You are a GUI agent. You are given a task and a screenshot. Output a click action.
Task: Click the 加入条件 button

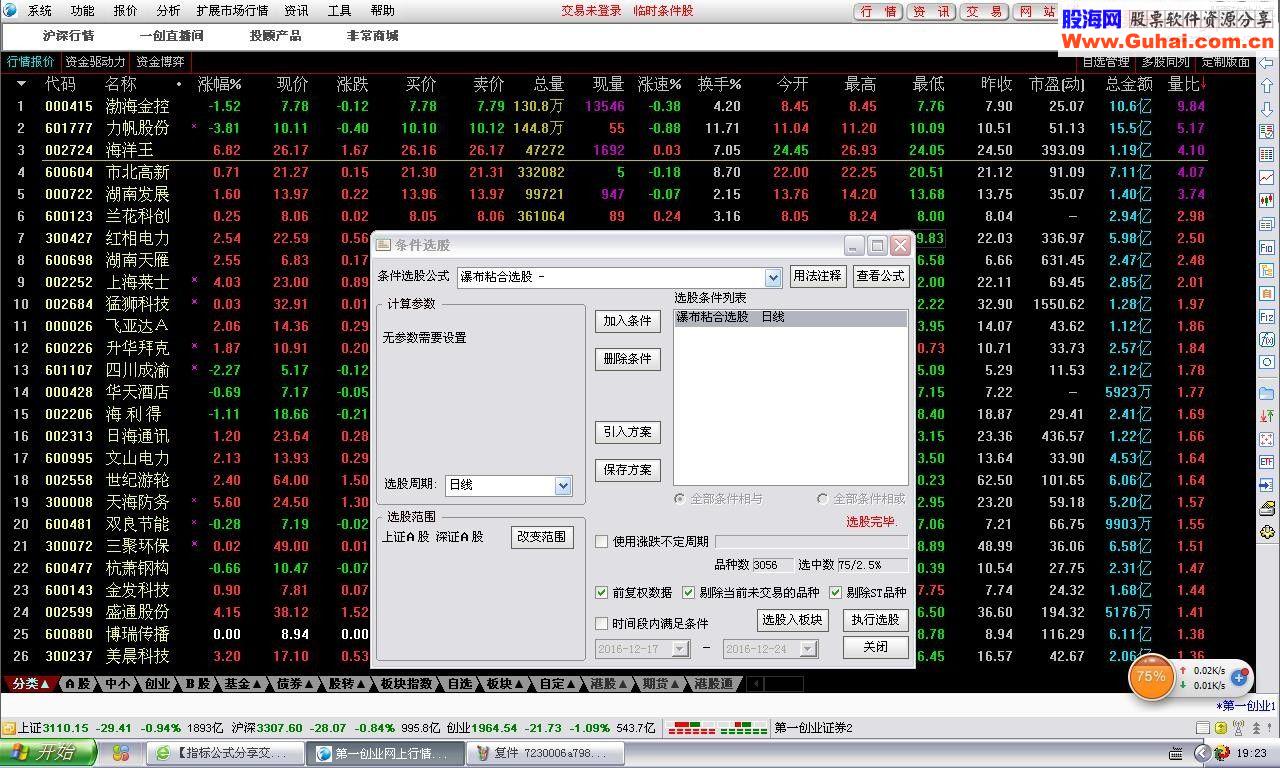tap(627, 321)
